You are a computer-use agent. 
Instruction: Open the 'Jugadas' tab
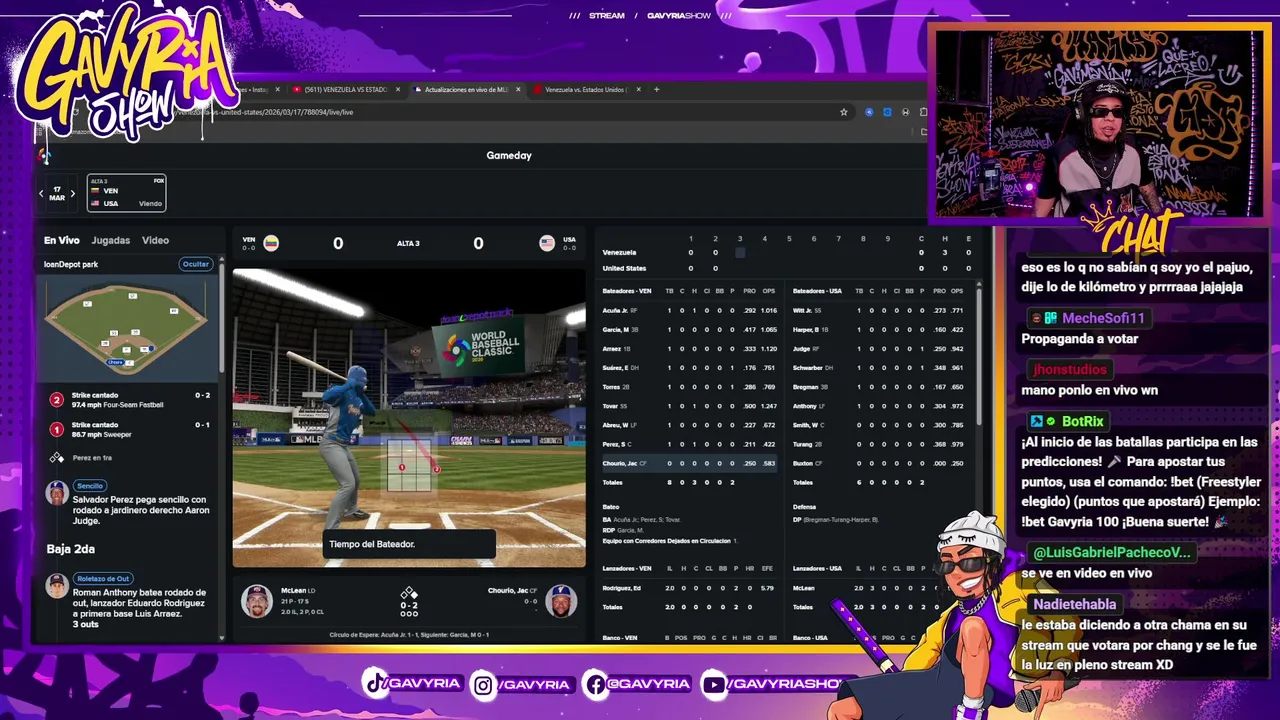(x=111, y=241)
